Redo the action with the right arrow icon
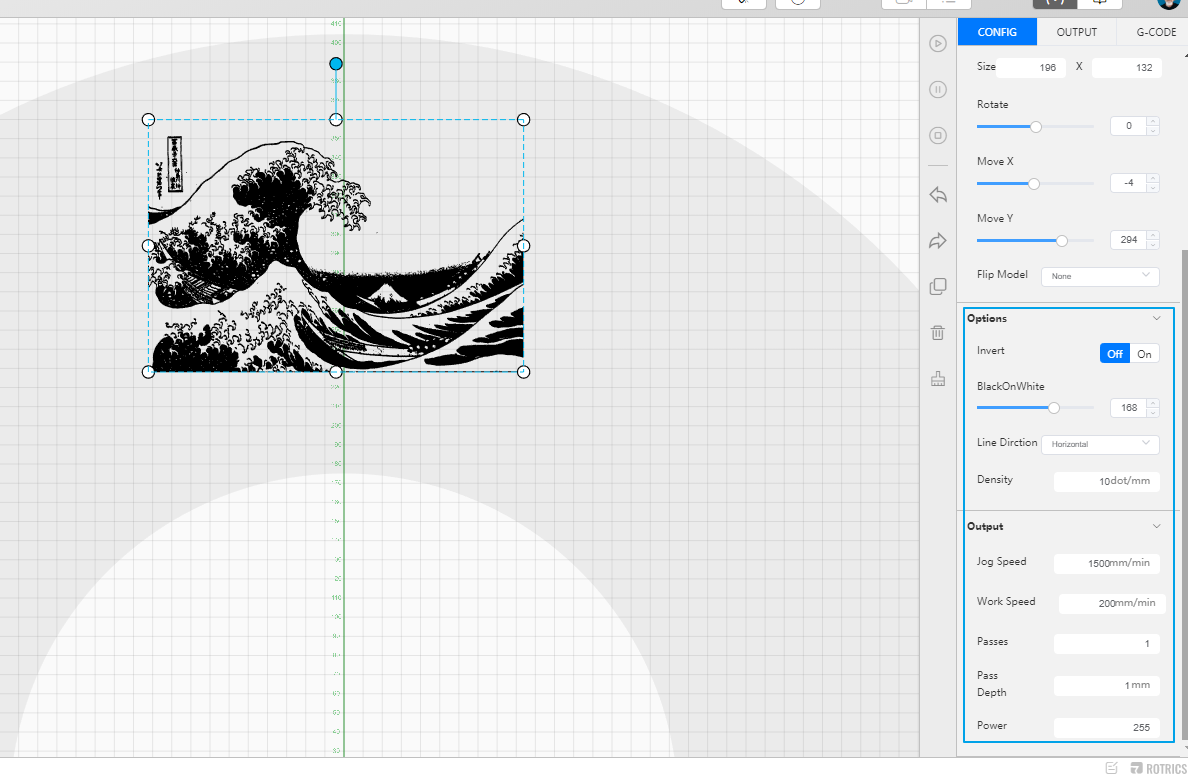The height and width of the screenshot is (776, 1188). click(938, 241)
